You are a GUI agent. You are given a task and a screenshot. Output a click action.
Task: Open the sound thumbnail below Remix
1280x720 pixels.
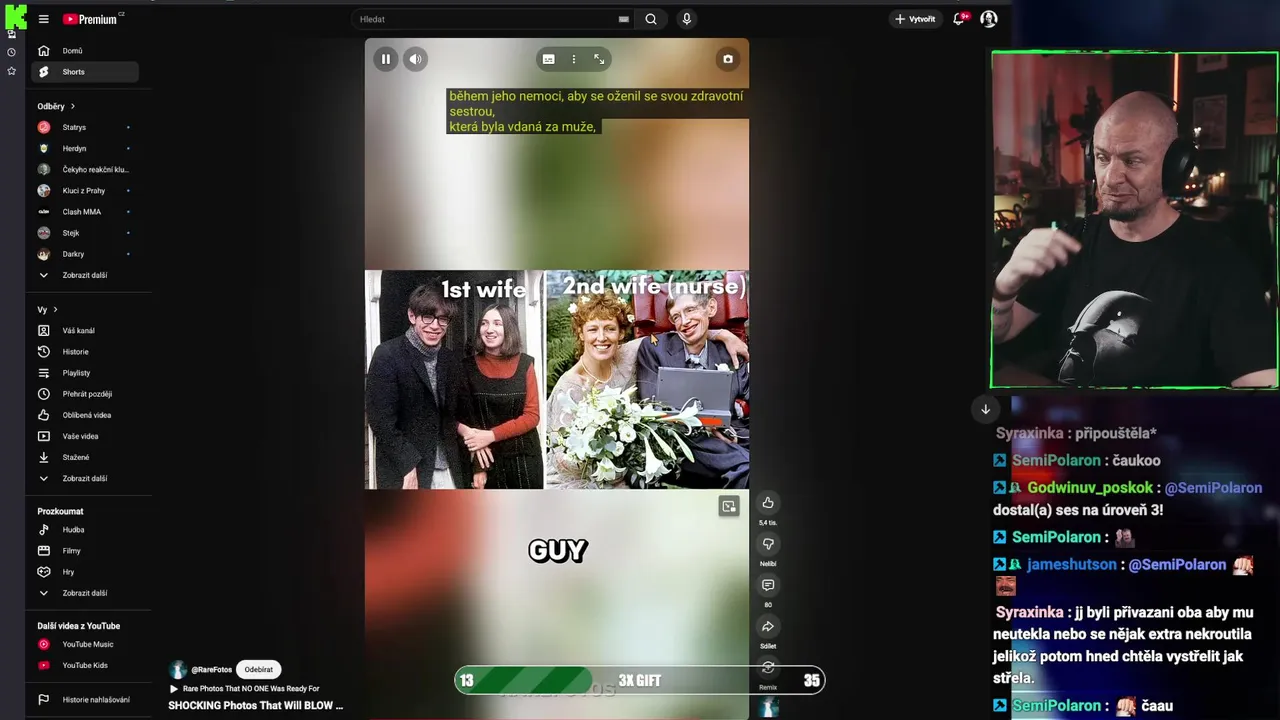pyautogui.click(x=768, y=708)
